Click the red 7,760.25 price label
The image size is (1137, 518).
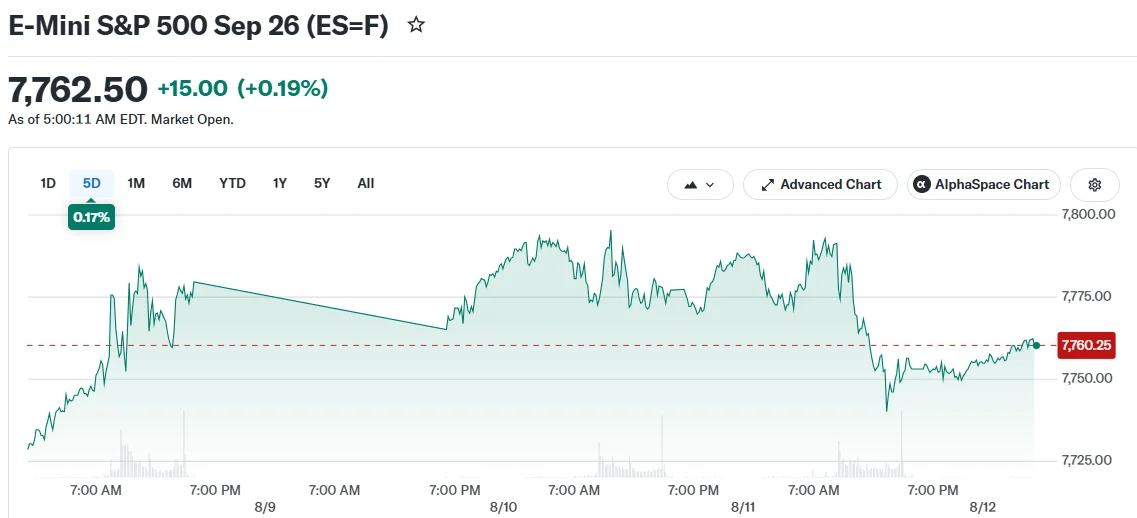(x=1086, y=345)
